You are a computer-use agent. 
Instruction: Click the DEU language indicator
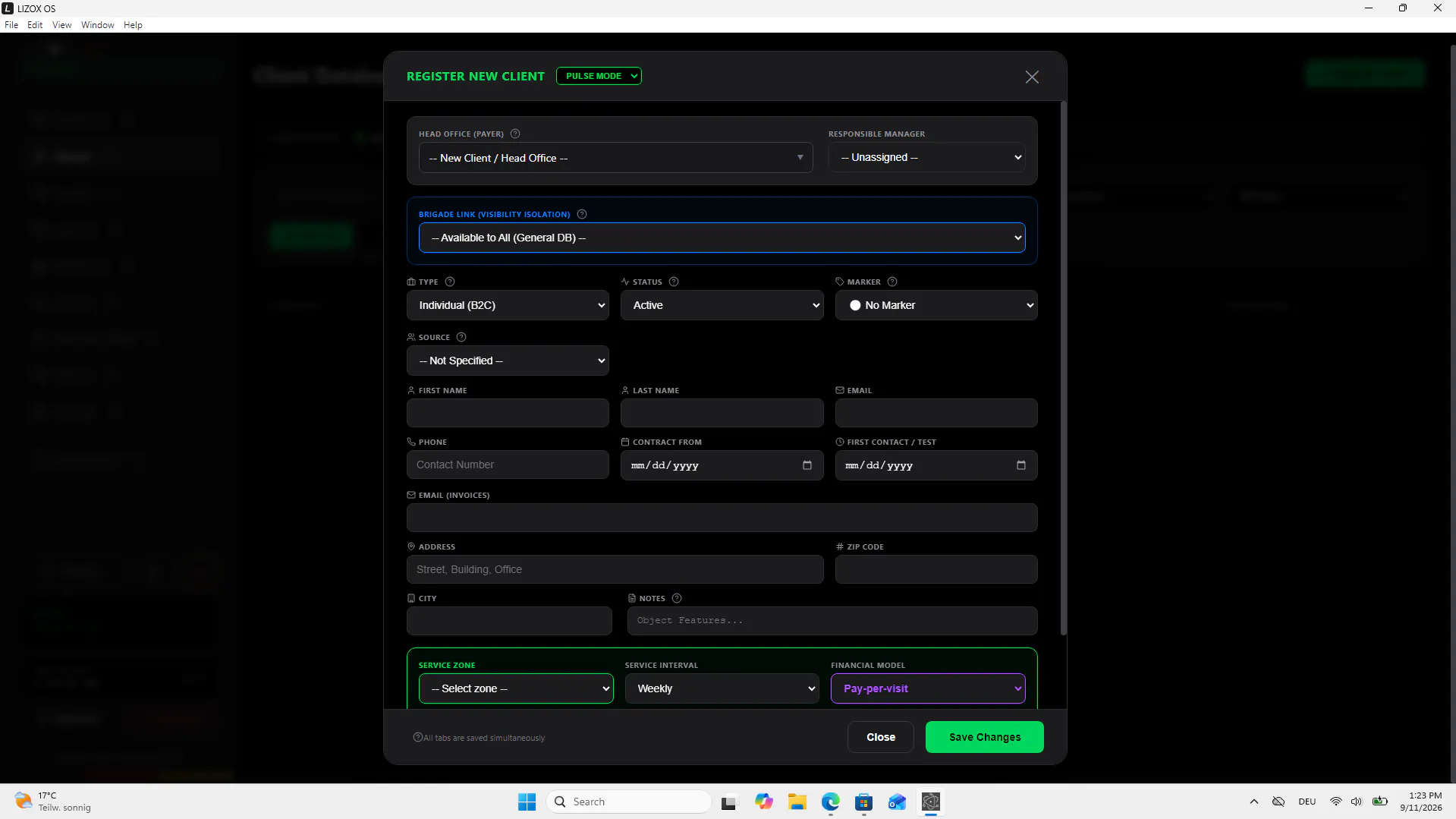click(1307, 802)
